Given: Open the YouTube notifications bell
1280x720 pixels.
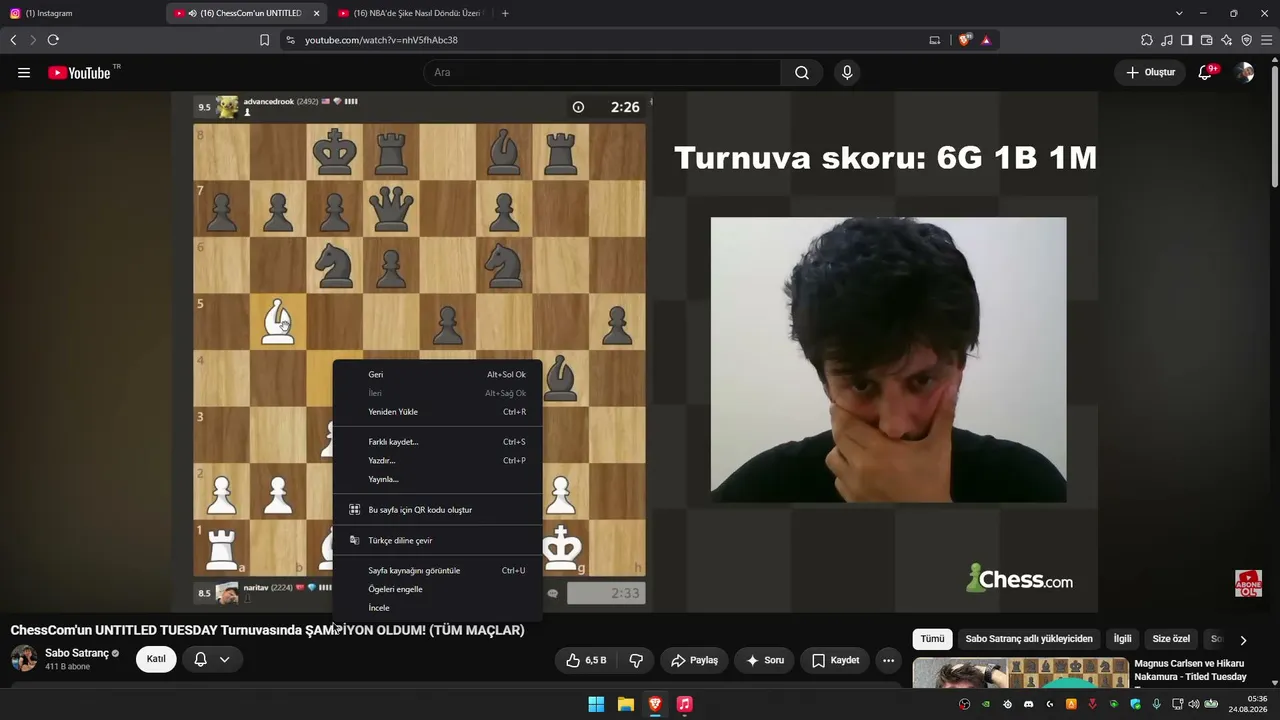Looking at the screenshot, I should tap(1206, 73).
